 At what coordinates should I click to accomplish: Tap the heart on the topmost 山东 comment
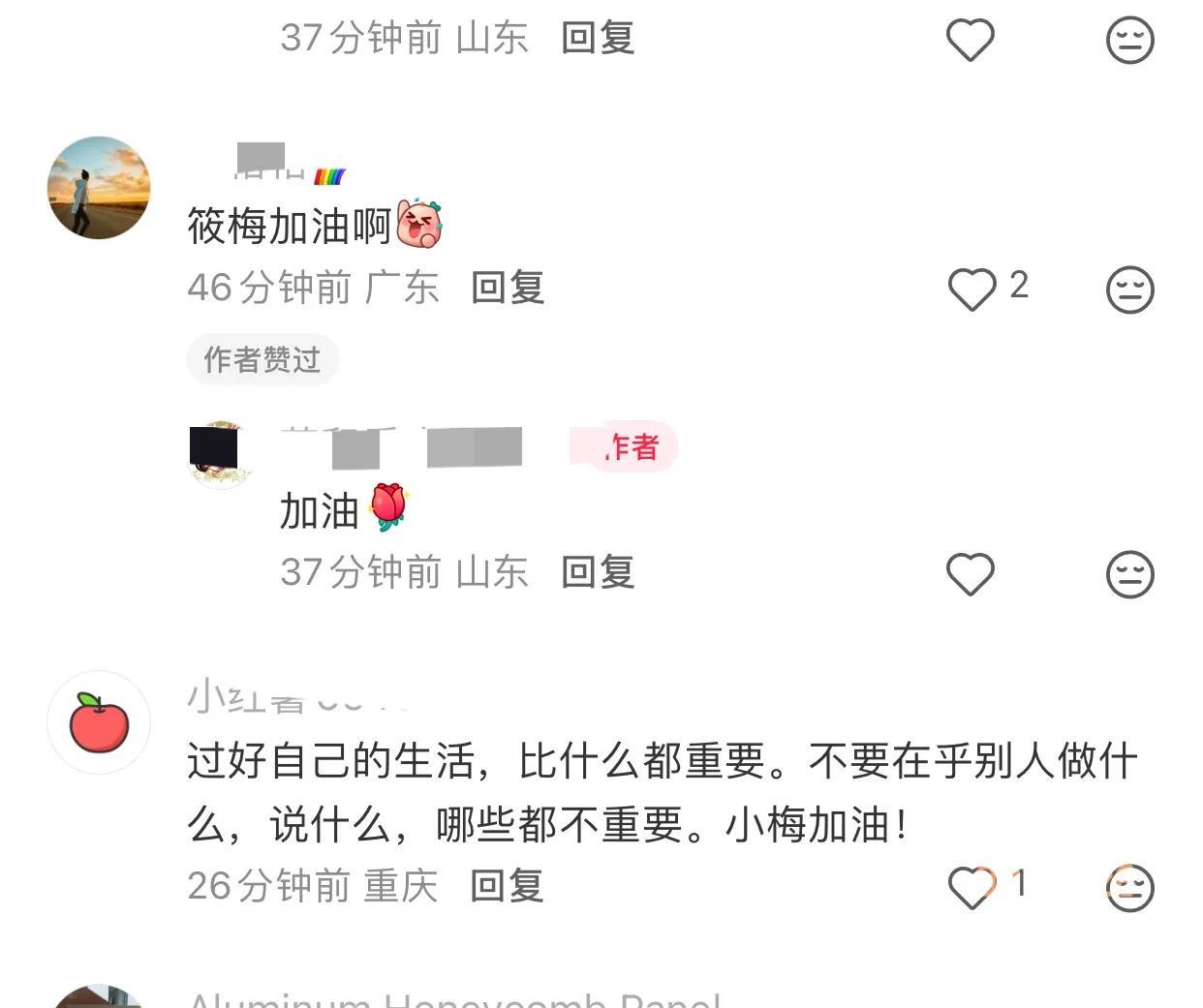coord(971,40)
